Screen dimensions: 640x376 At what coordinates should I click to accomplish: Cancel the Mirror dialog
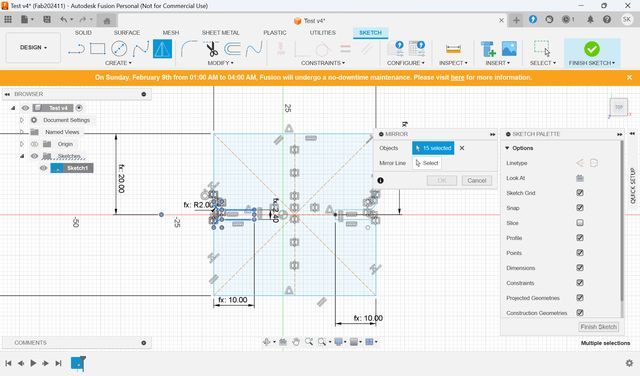point(477,180)
